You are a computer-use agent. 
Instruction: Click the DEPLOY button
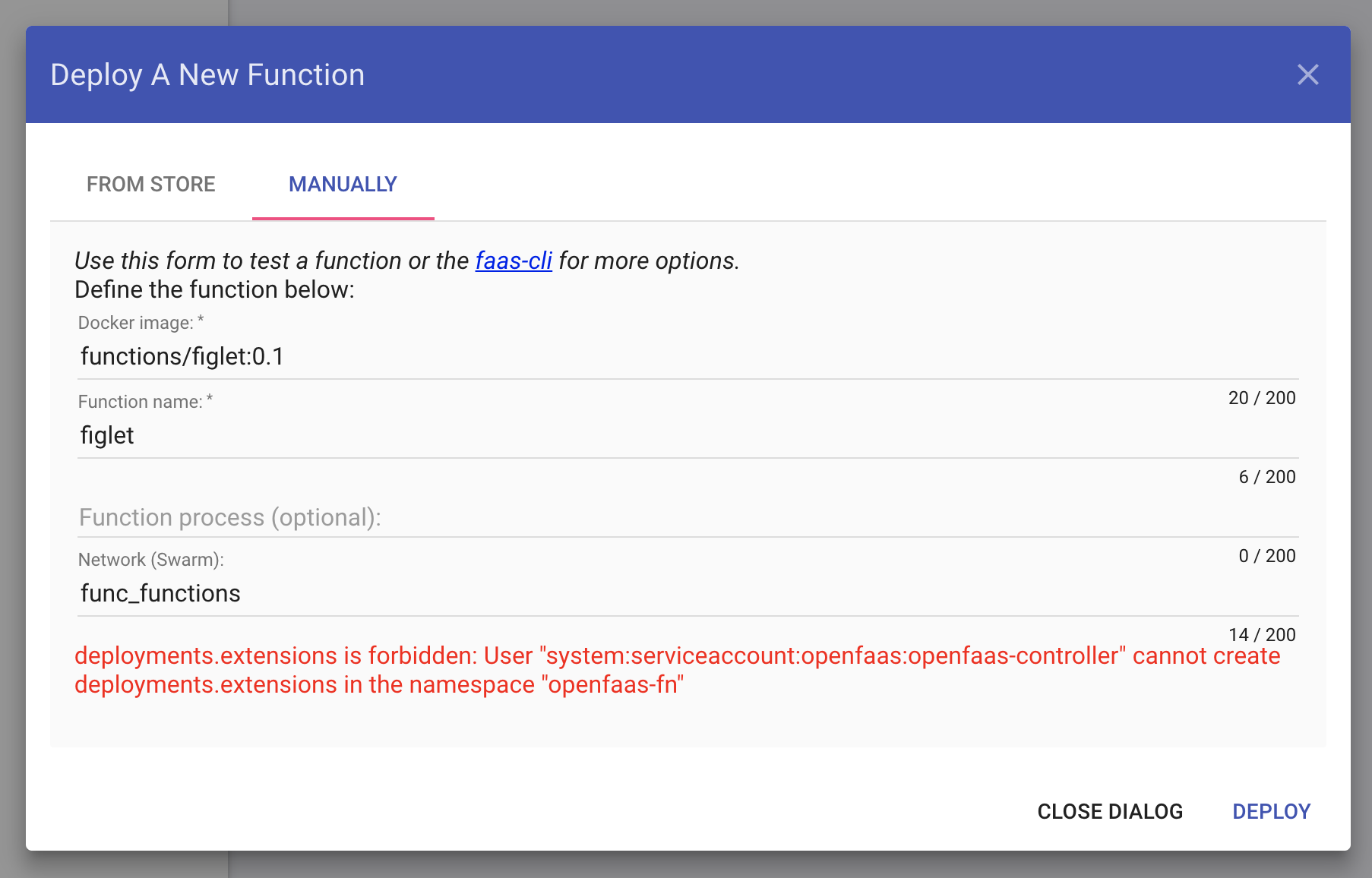pos(1271,811)
